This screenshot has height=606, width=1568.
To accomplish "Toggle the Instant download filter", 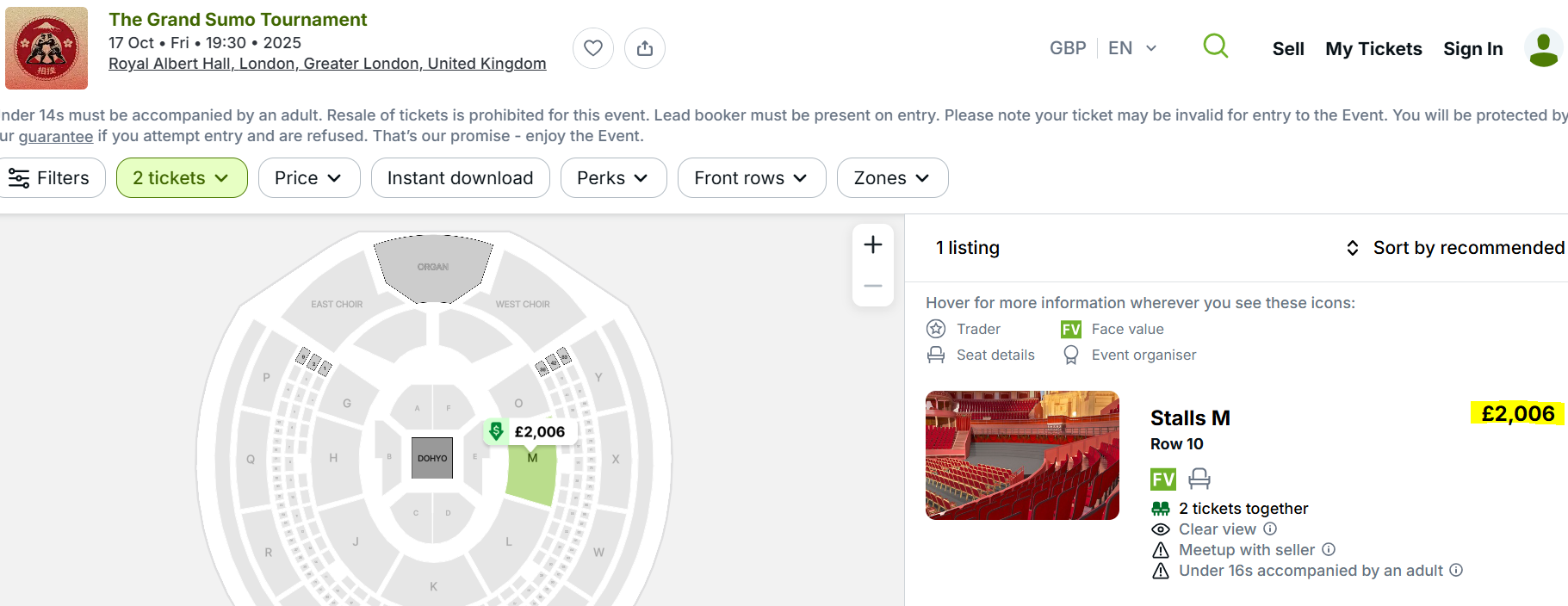I will [460, 178].
